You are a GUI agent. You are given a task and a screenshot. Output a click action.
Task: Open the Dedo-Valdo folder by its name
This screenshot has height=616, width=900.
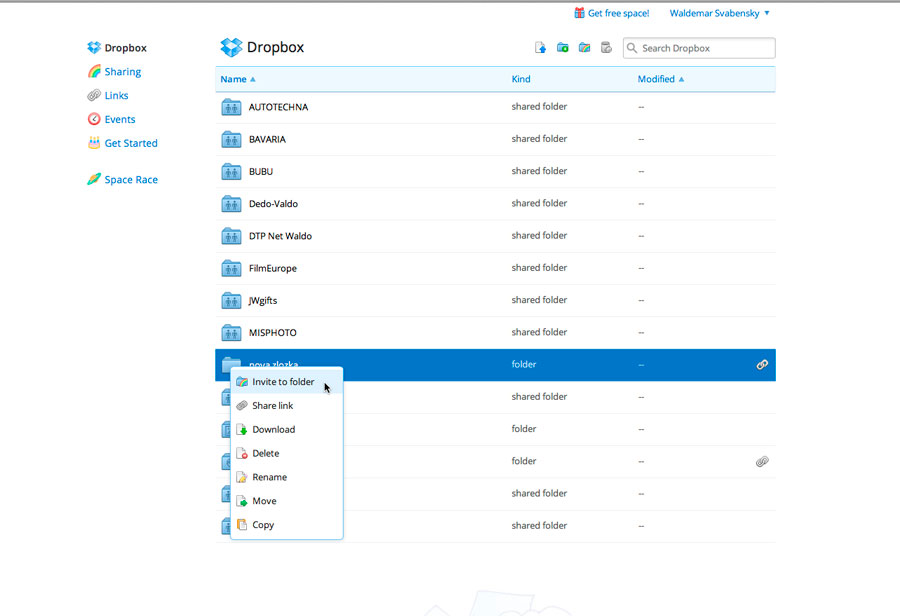[273, 204]
